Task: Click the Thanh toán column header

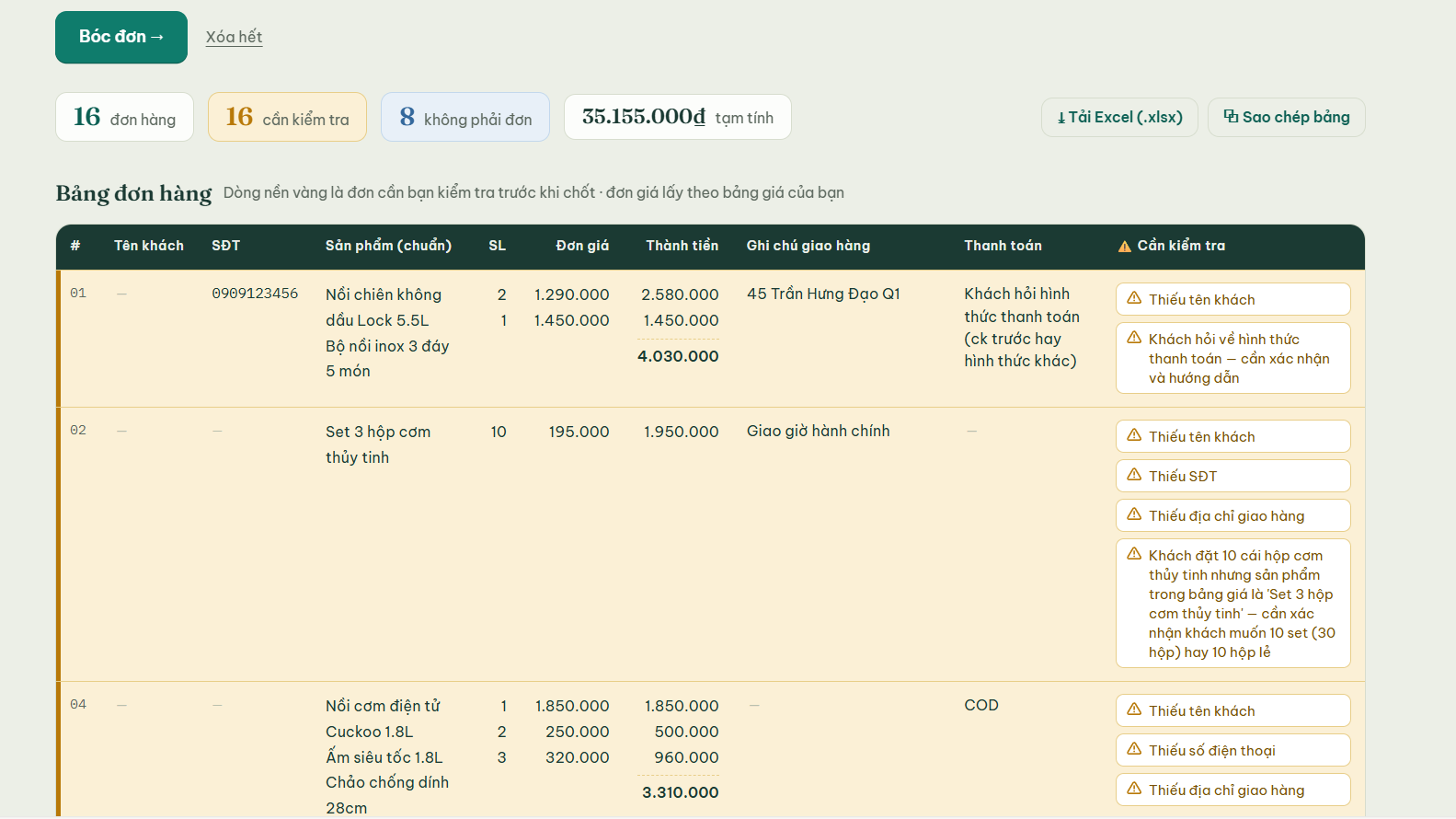Action: pyautogui.click(x=1003, y=246)
